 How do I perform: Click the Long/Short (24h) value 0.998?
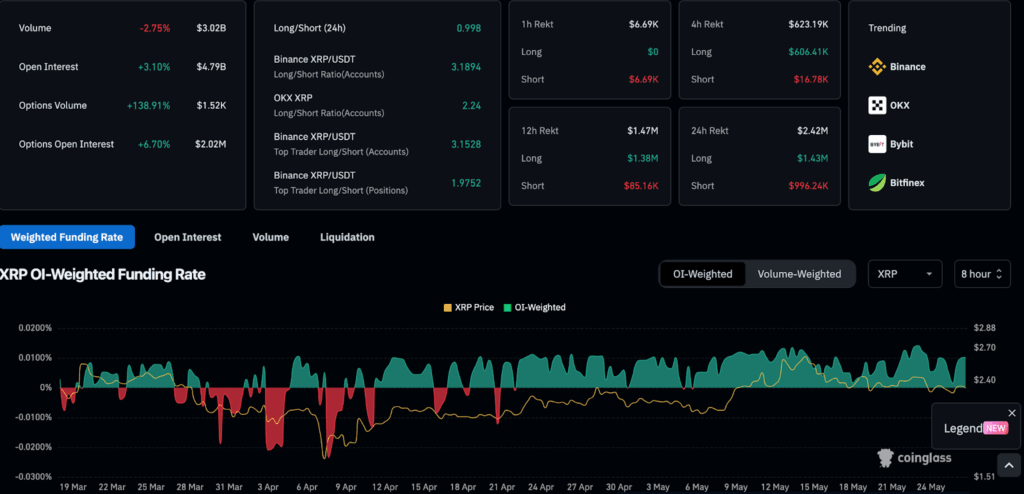click(x=468, y=28)
